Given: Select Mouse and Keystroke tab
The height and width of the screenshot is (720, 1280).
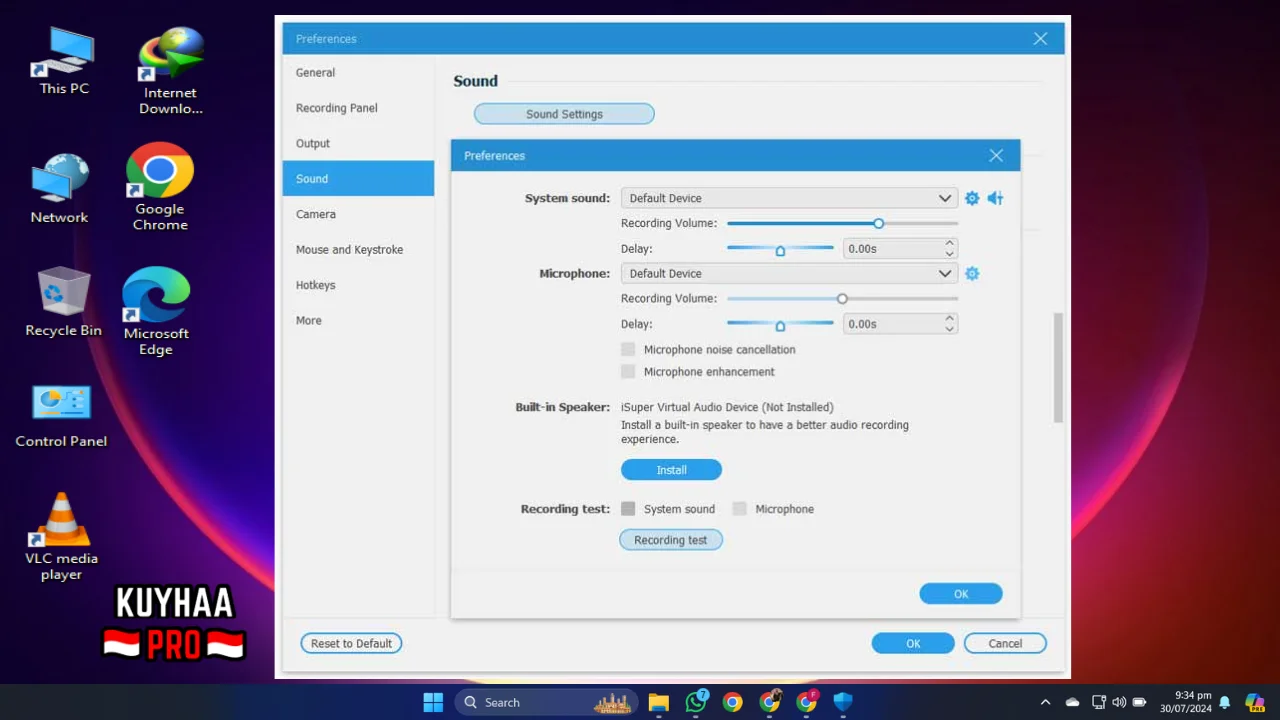Looking at the screenshot, I should click(x=358, y=249).
